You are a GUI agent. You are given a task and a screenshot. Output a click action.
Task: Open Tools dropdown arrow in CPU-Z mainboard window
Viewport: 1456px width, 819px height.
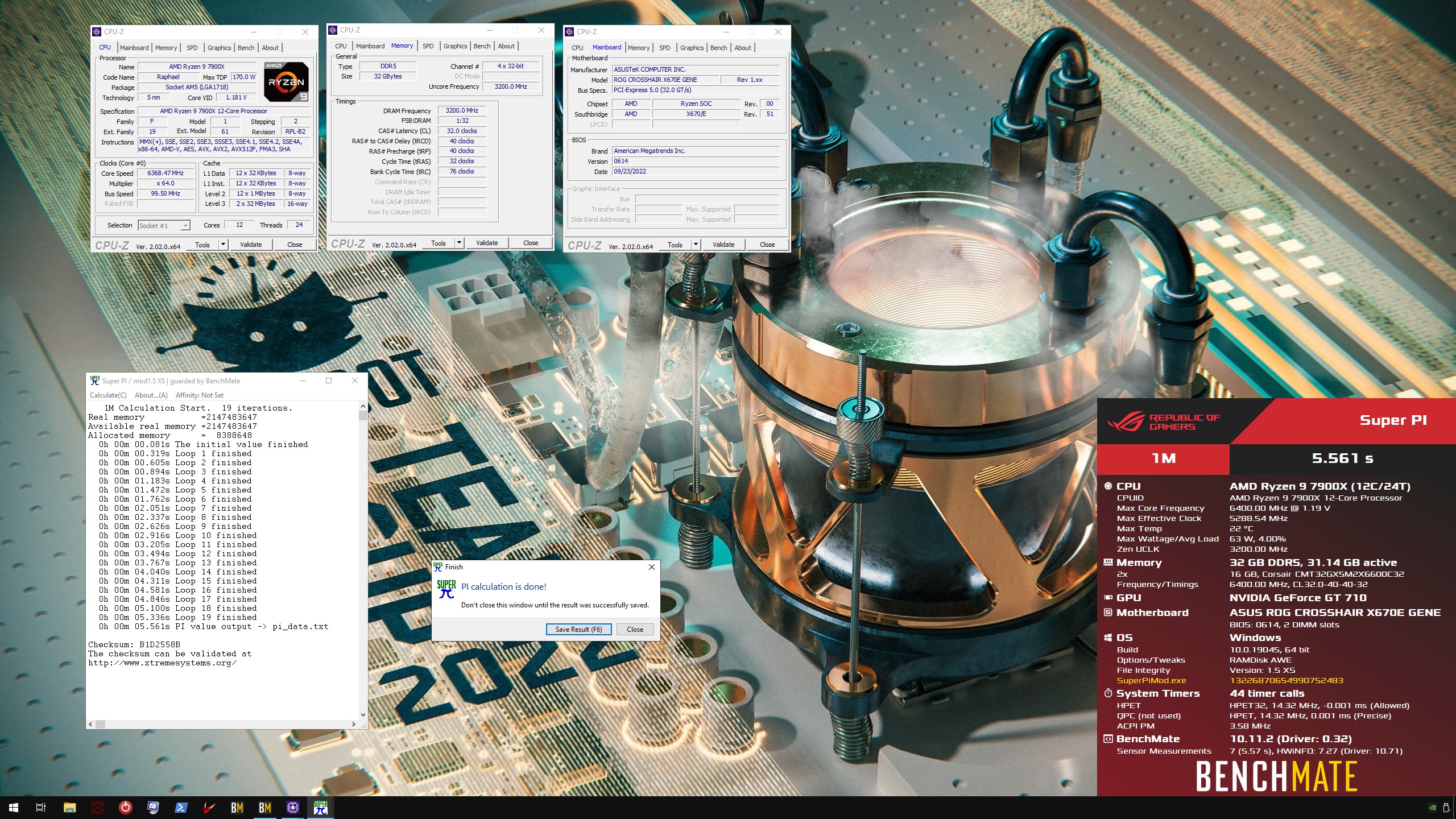tap(696, 245)
